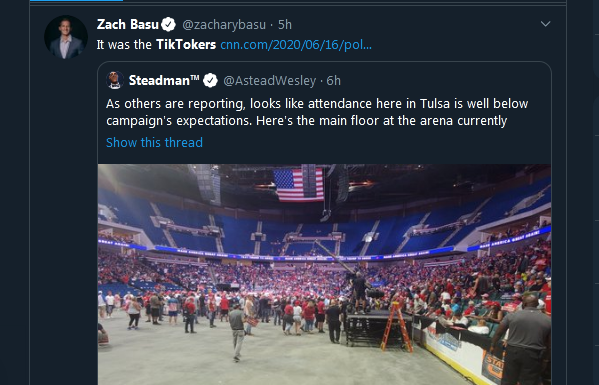599x385 pixels.
Task: Click the bold TikTokers word
Action: pyautogui.click(x=186, y=45)
